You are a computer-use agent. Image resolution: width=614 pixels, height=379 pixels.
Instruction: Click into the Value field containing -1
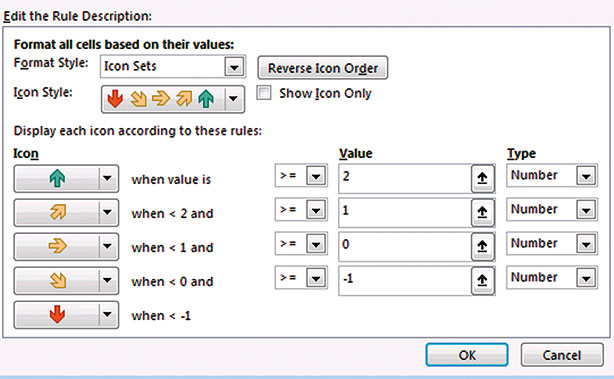tap(405, 281)
